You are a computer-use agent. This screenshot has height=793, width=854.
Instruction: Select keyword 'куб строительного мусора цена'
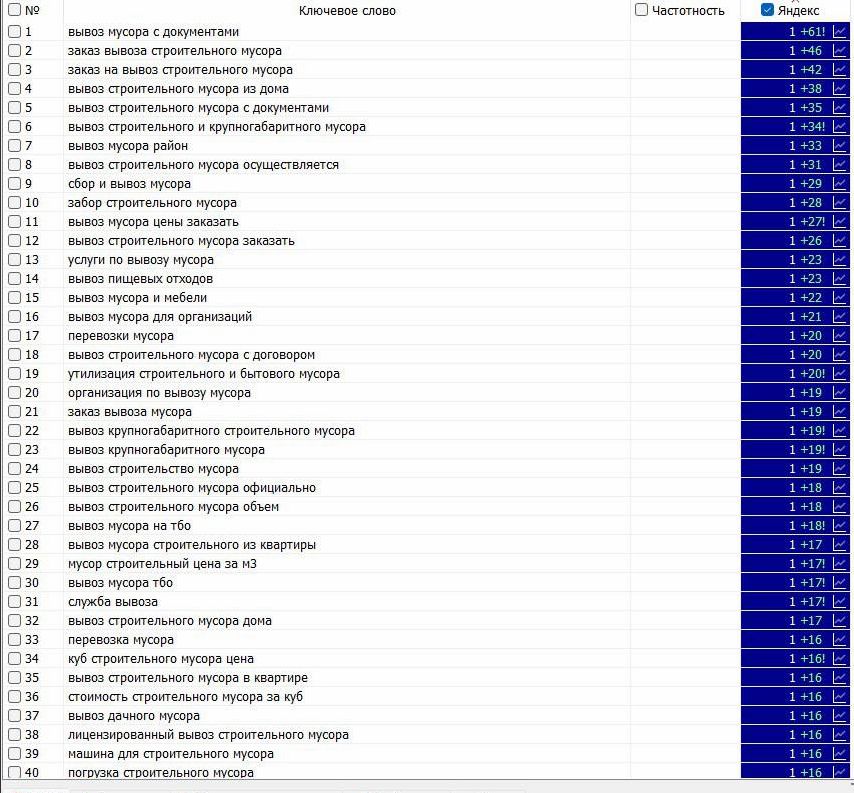point(161,659)
